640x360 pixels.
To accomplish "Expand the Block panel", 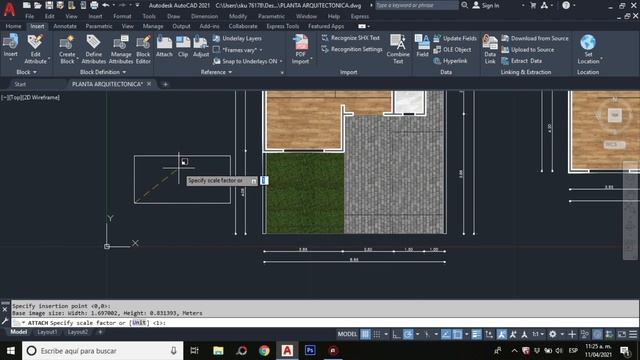I will 27,72.
